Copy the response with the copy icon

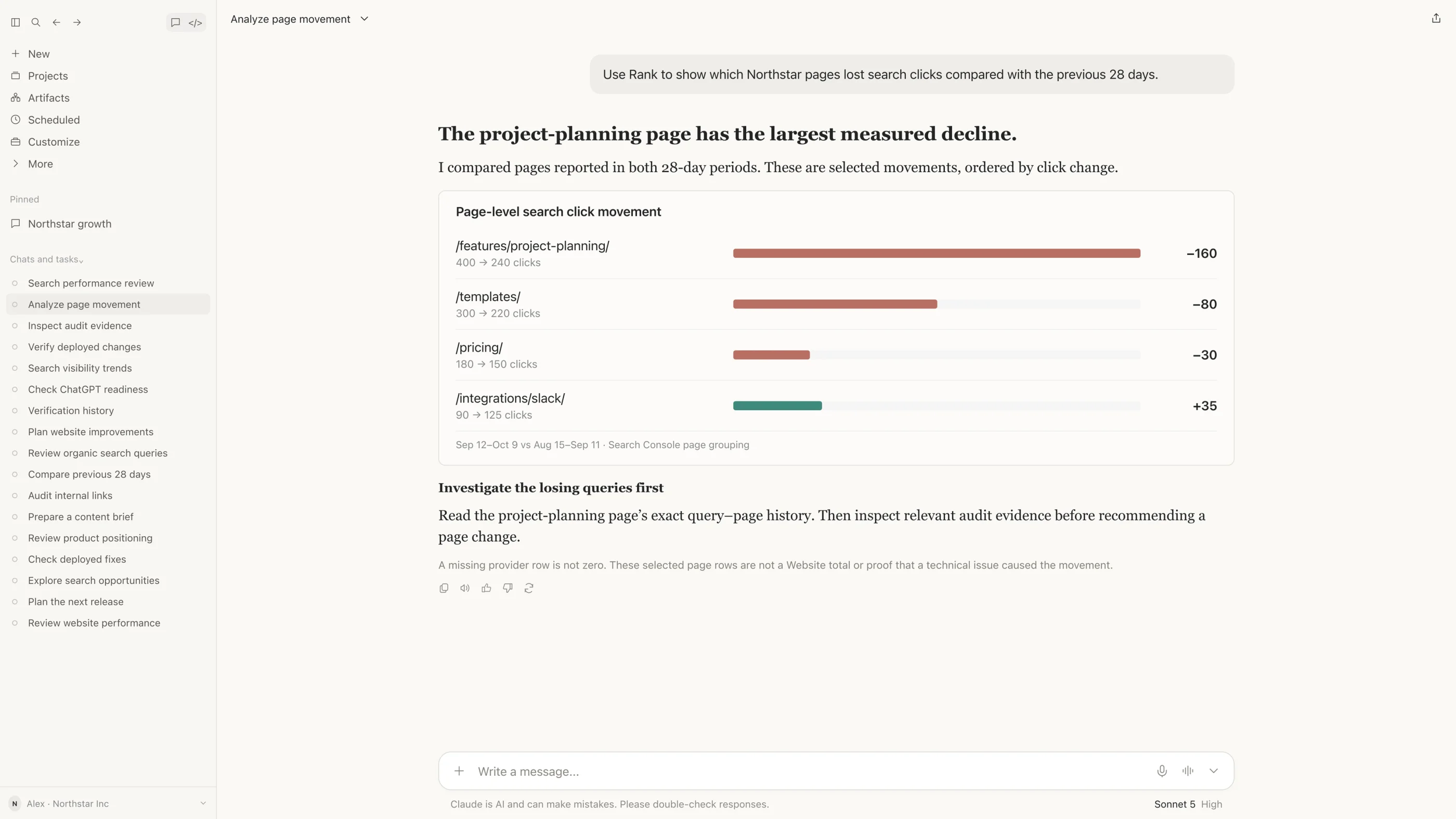point(444,588)
